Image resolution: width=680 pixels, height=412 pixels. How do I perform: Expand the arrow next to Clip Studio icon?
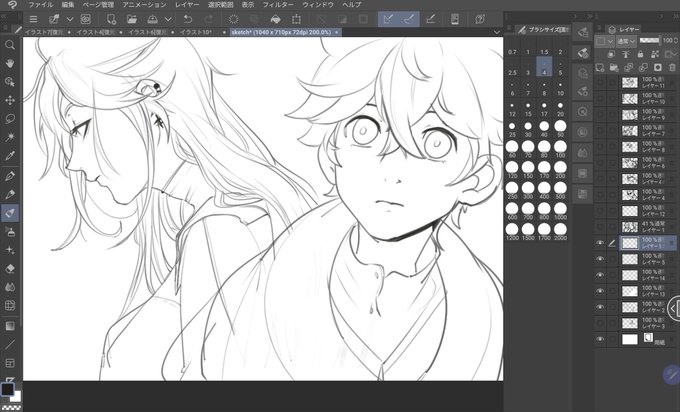(x=70, y=19)
